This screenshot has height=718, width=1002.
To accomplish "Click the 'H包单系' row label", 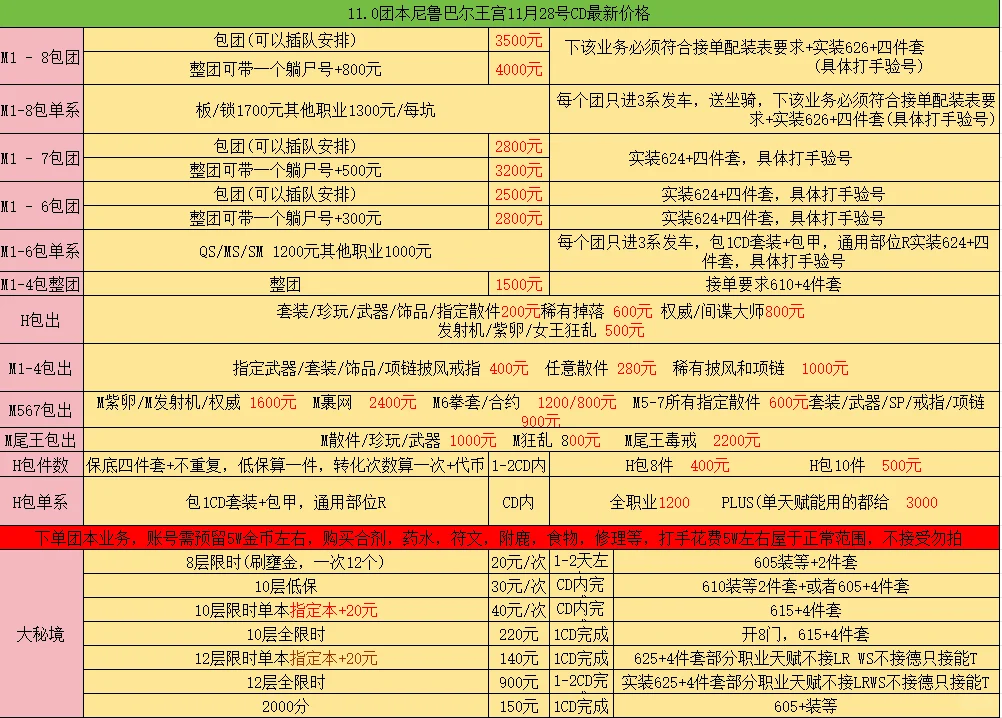I will [x=42, y=502].
